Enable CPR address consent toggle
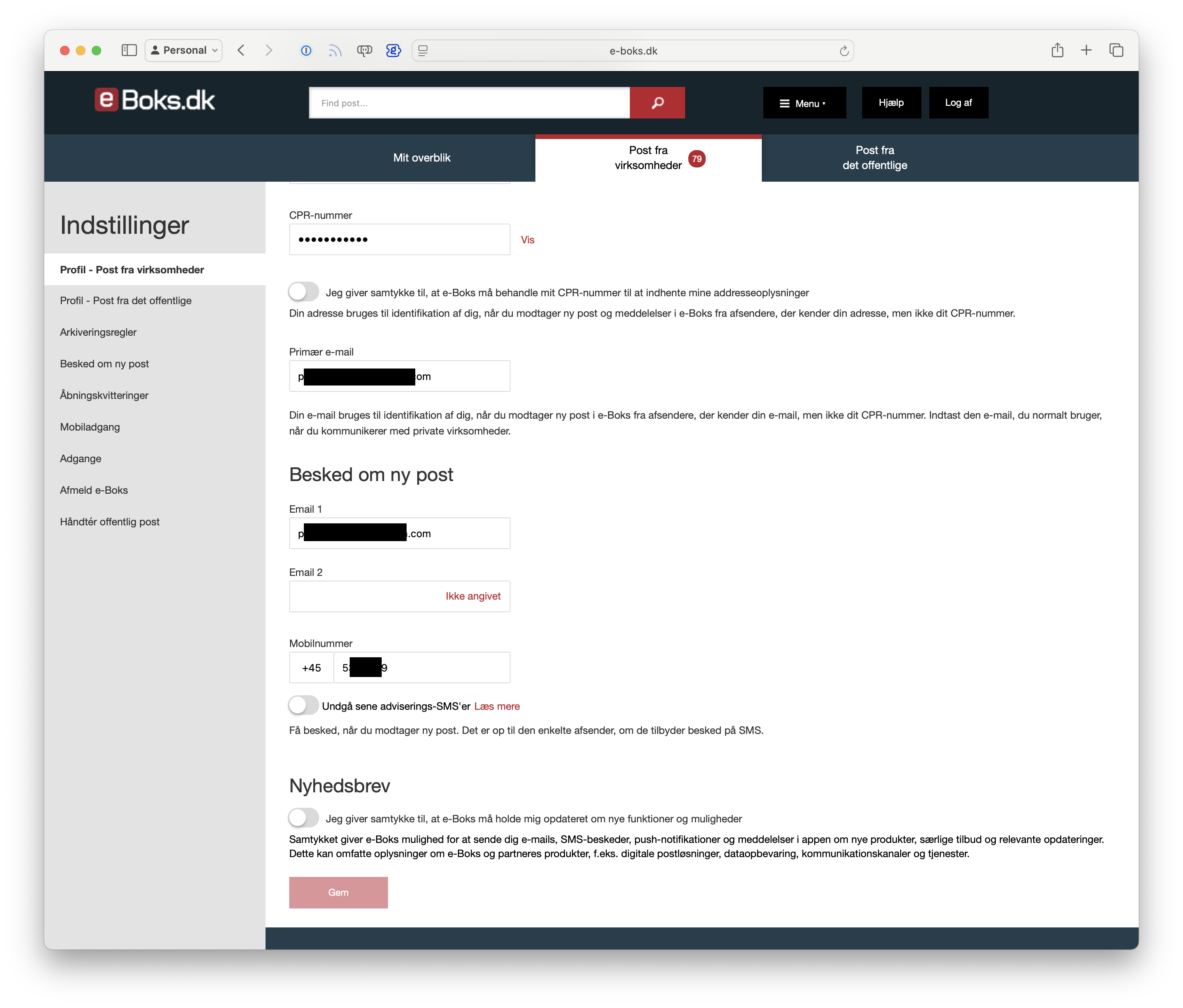1183x1008 pixels. (303, 291)
